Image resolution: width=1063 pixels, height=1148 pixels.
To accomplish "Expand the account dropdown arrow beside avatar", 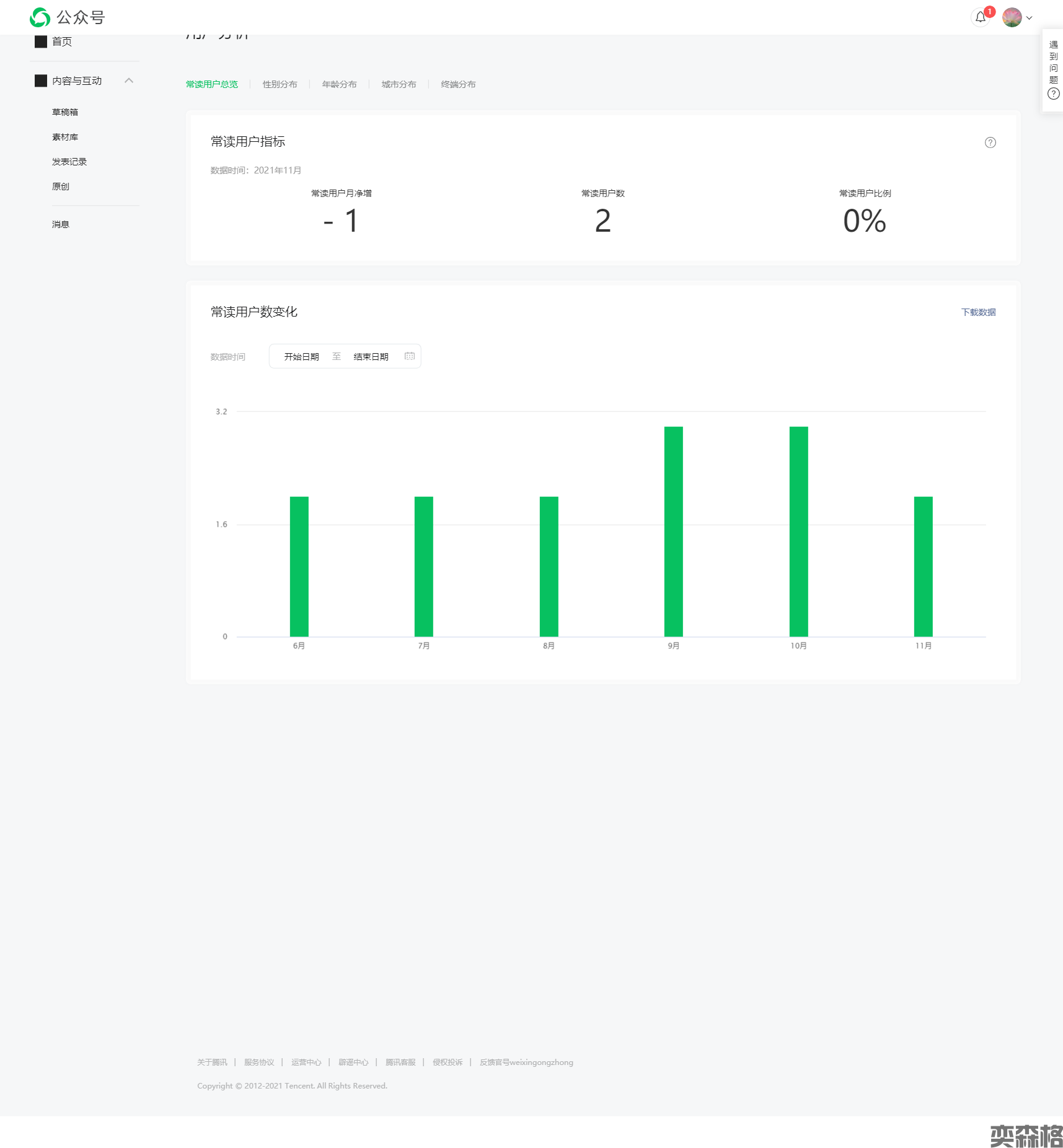I will point(1030,18).
